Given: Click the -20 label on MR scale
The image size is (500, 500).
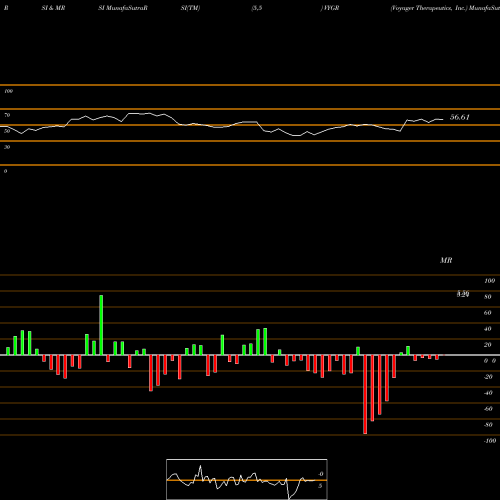Looking at the screenshot, I should coord(488,377).
